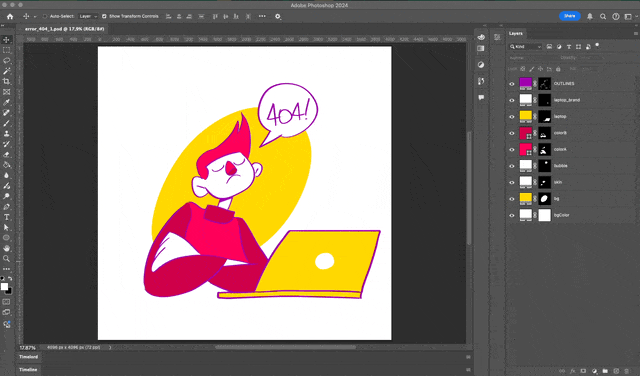Open the Timeline panel tab
The image size is (640, 376).
[x=28, y=369]
